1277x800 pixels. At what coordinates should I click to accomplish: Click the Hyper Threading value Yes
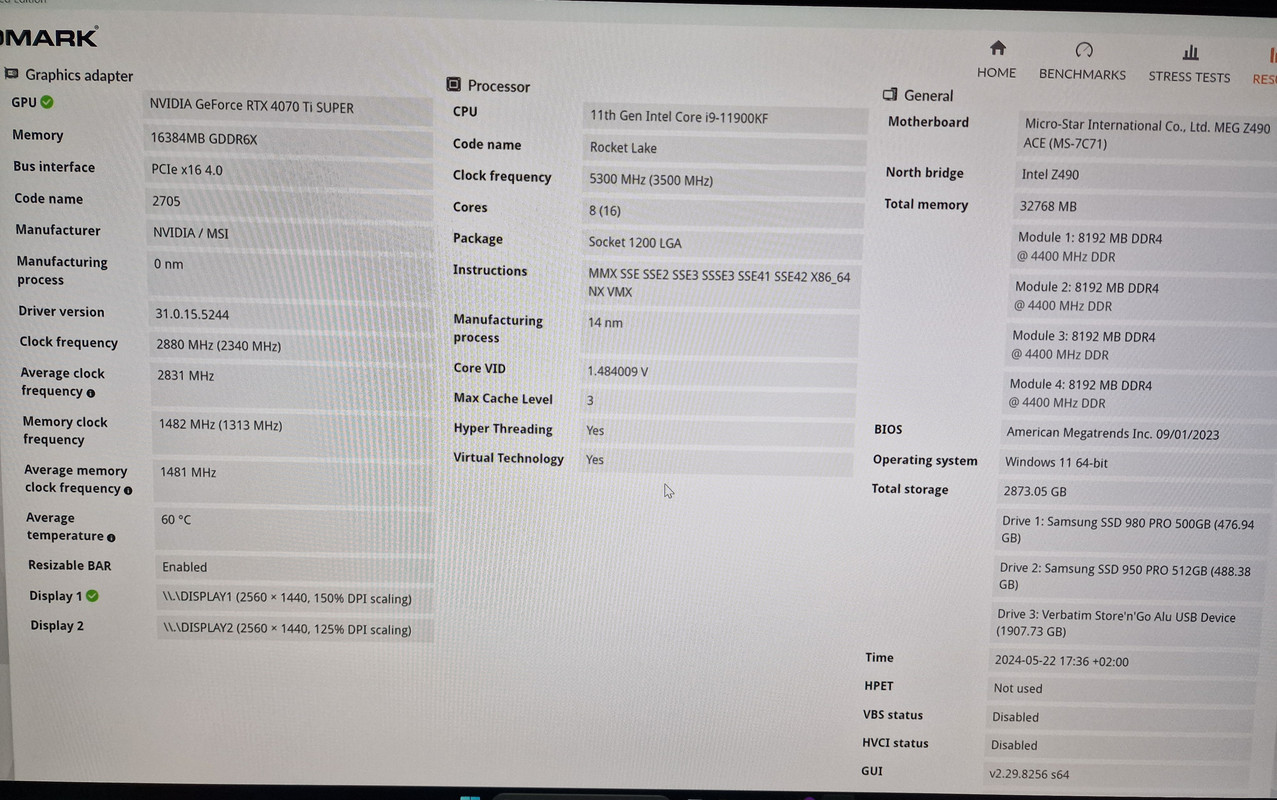pos(595,430)
